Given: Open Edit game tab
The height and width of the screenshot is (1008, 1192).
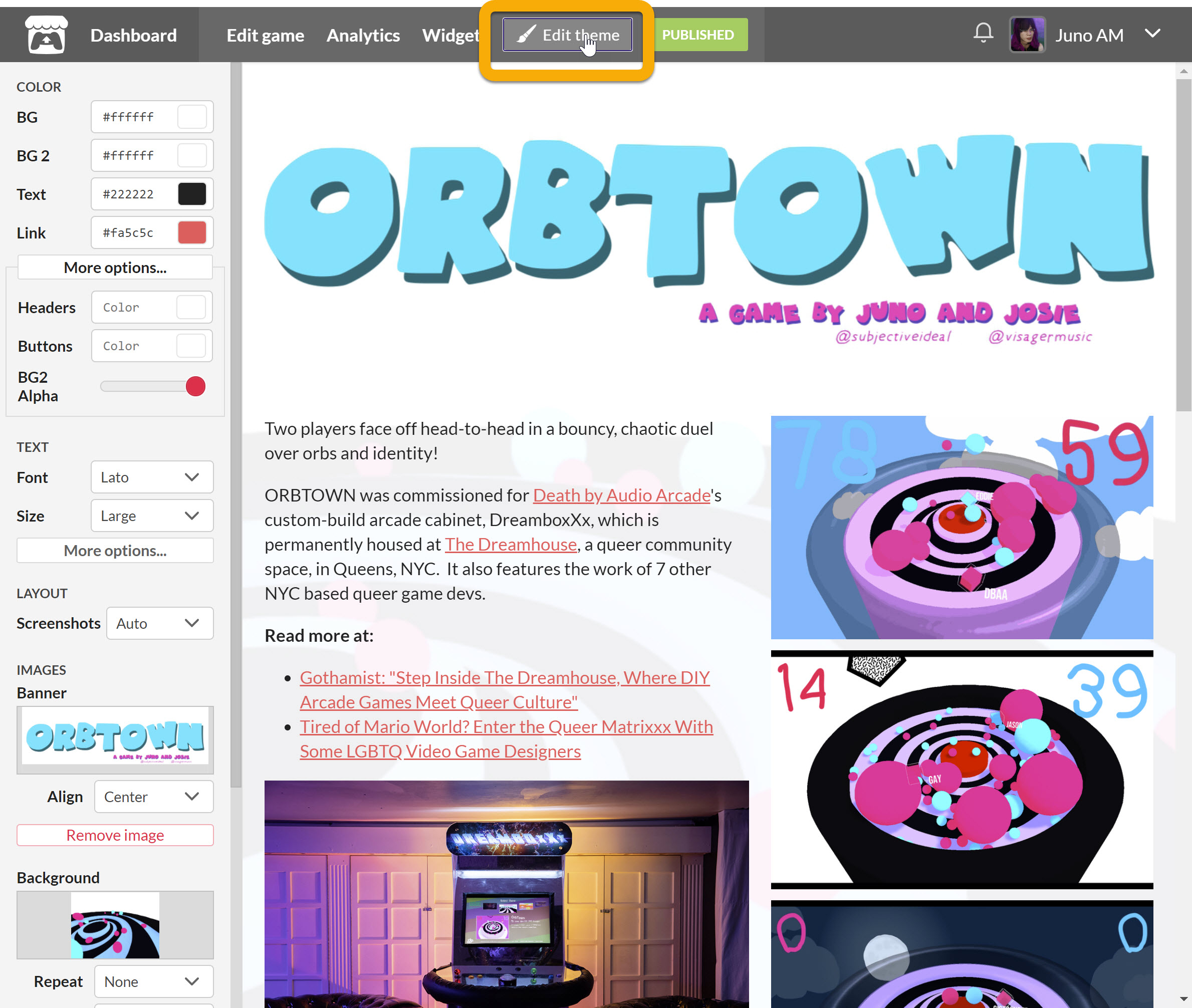Looking at the screenshot, I should tap(265, 35).
